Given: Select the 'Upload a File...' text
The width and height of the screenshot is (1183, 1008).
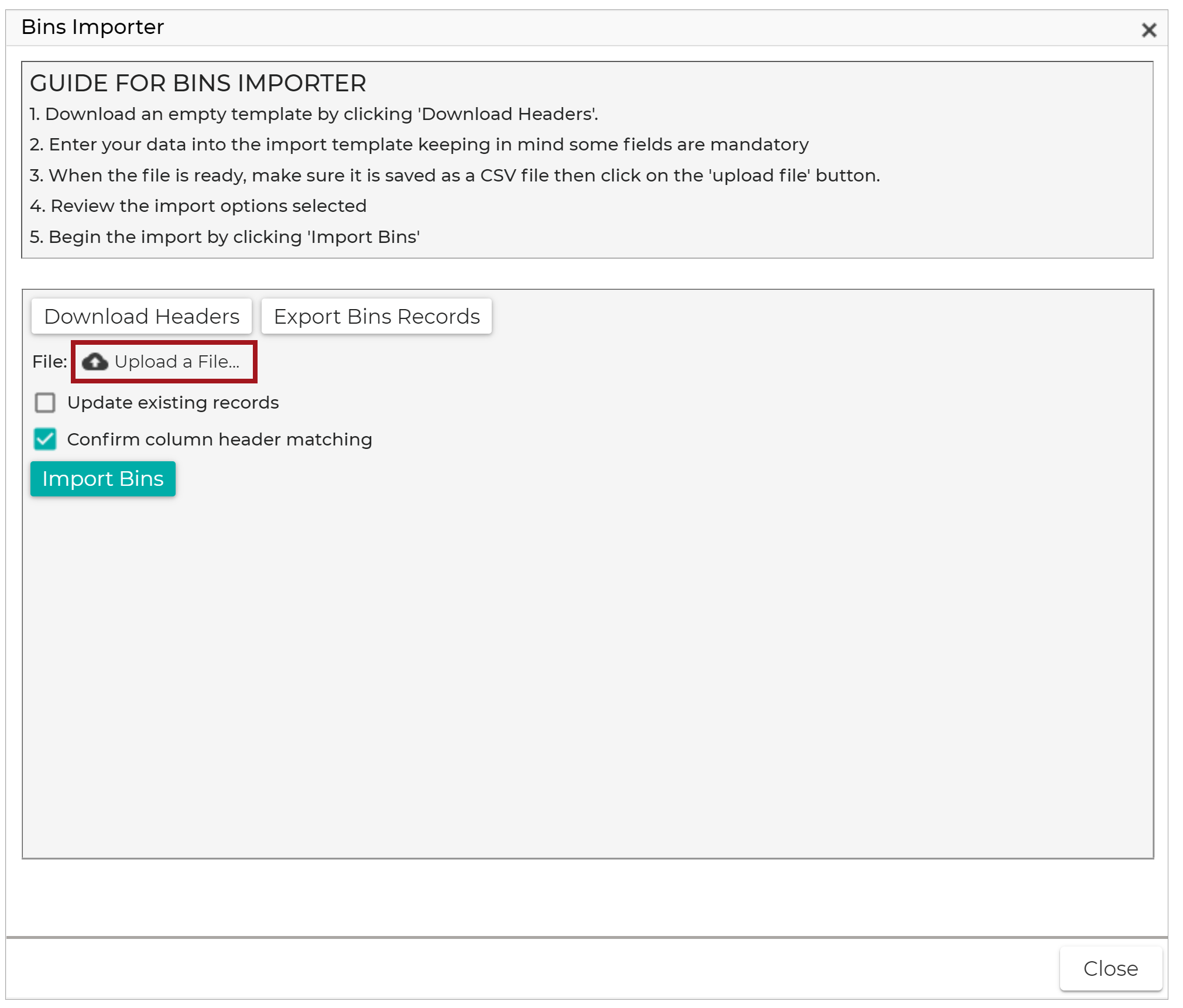Looking at the screenshot, I should [177, 362].
